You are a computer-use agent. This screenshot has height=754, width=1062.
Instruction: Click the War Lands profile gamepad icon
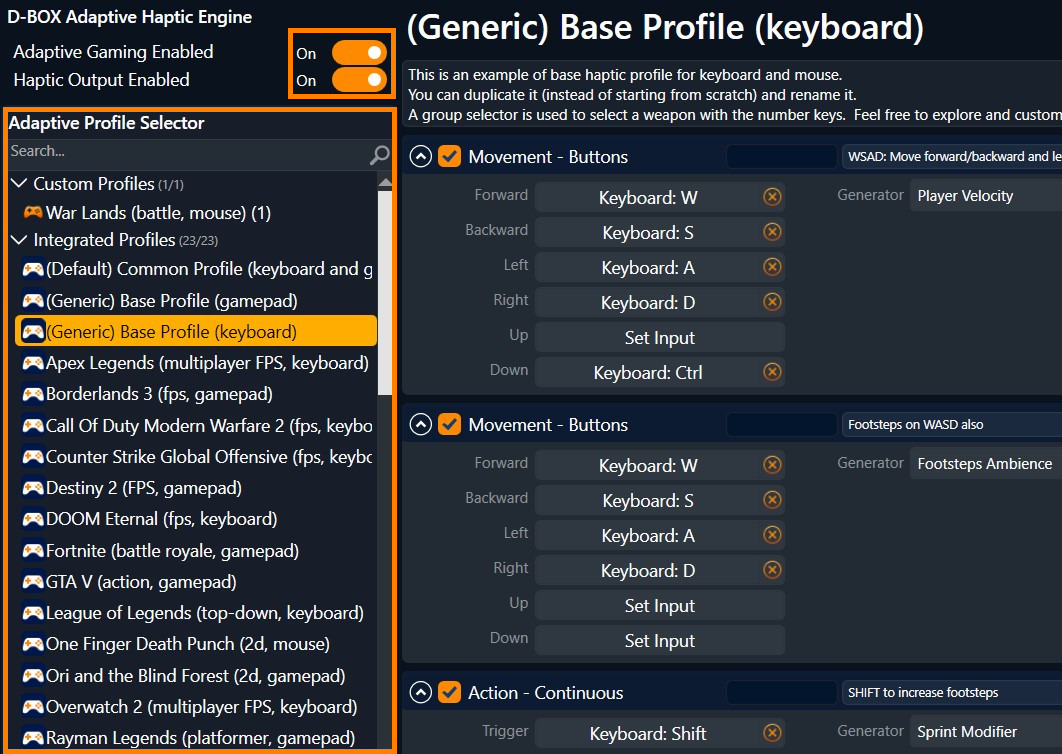[33, 213]
